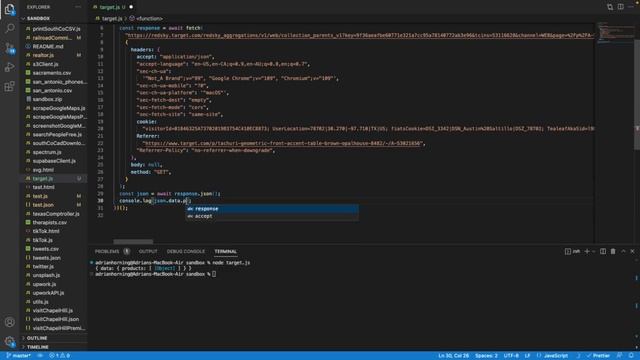Open the Explorer view in activity bar

[9, 9]
